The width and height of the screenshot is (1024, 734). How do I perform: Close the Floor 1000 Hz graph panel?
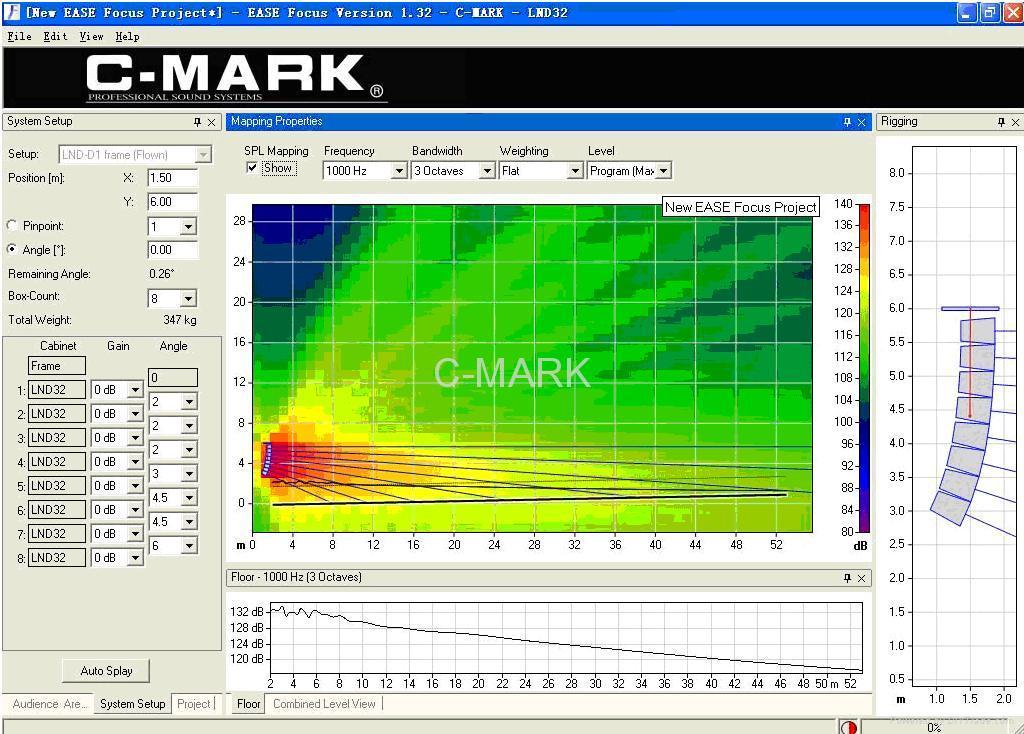pos(861,578)
